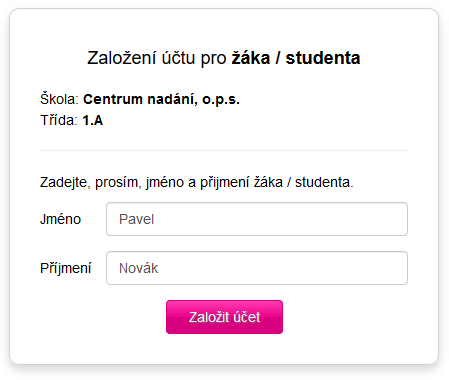Select the Novák placeholder text
The width and height of the screenshot is (449, 380).
pos(138,268)
